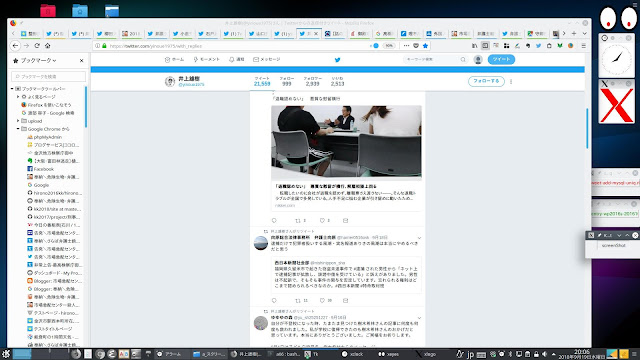Image resolution: width=640 pixels, height=360 pixels.
Task: Select the いいね tab showing 2,513
Action: [338, 81]
